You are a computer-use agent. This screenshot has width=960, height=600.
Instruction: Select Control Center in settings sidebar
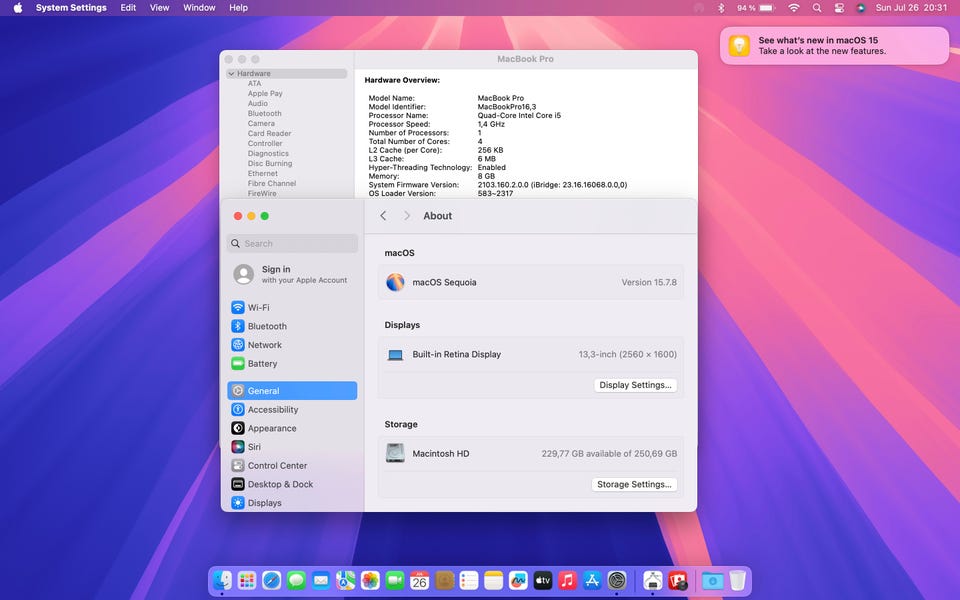pyautogui.click(x=292, y=465)
